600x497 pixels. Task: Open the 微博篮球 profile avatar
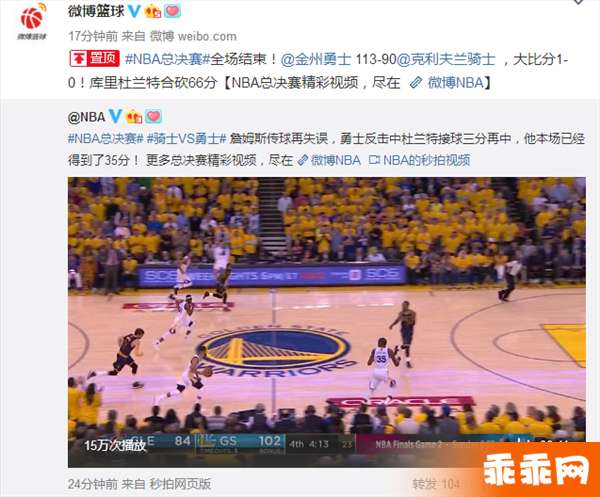(32, 21)
